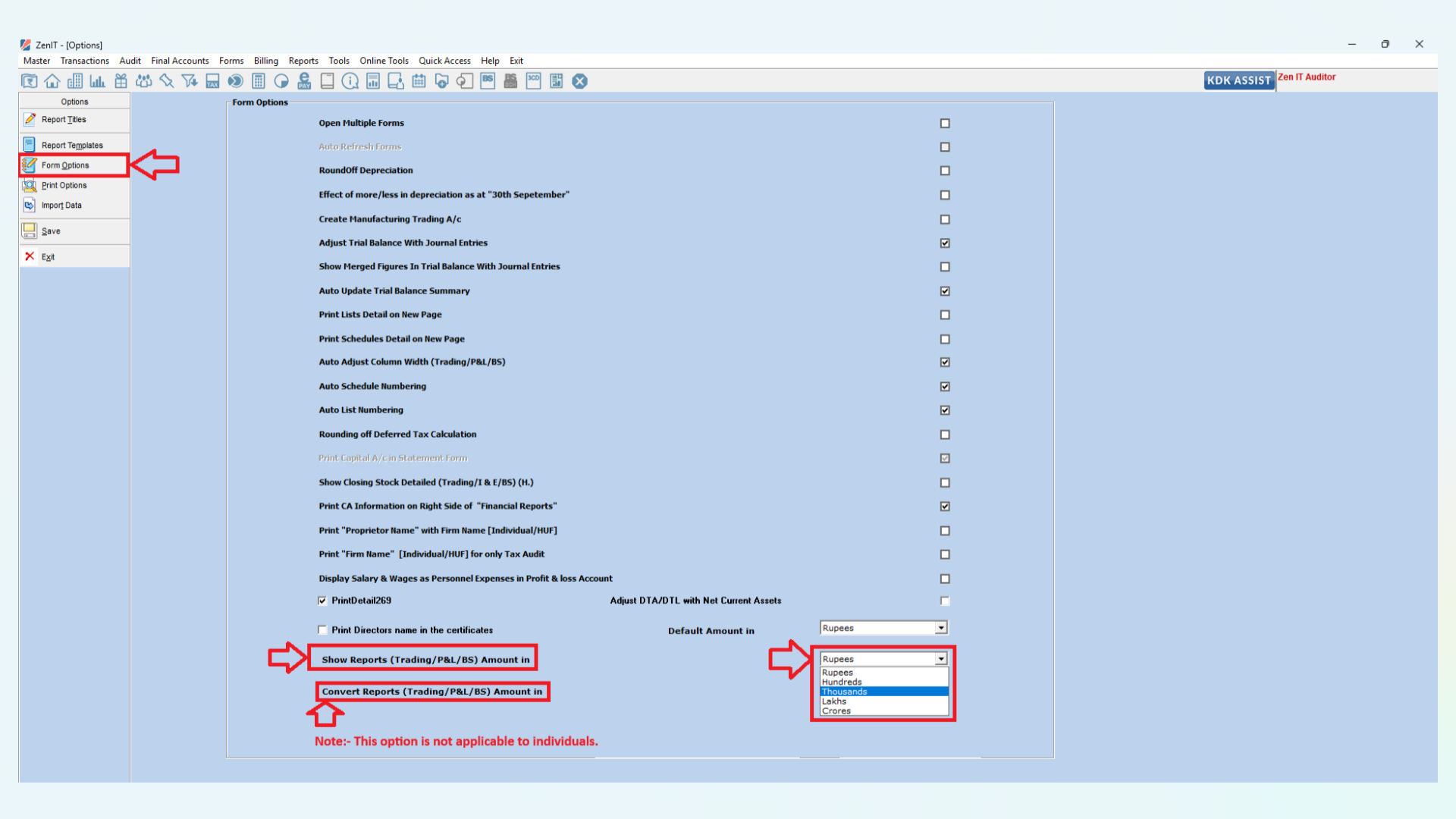Check Rounding off Deferred Tax Calculation
Image resolution: width=1456 pixels, height=819 pixels.
tap(945, 435)
